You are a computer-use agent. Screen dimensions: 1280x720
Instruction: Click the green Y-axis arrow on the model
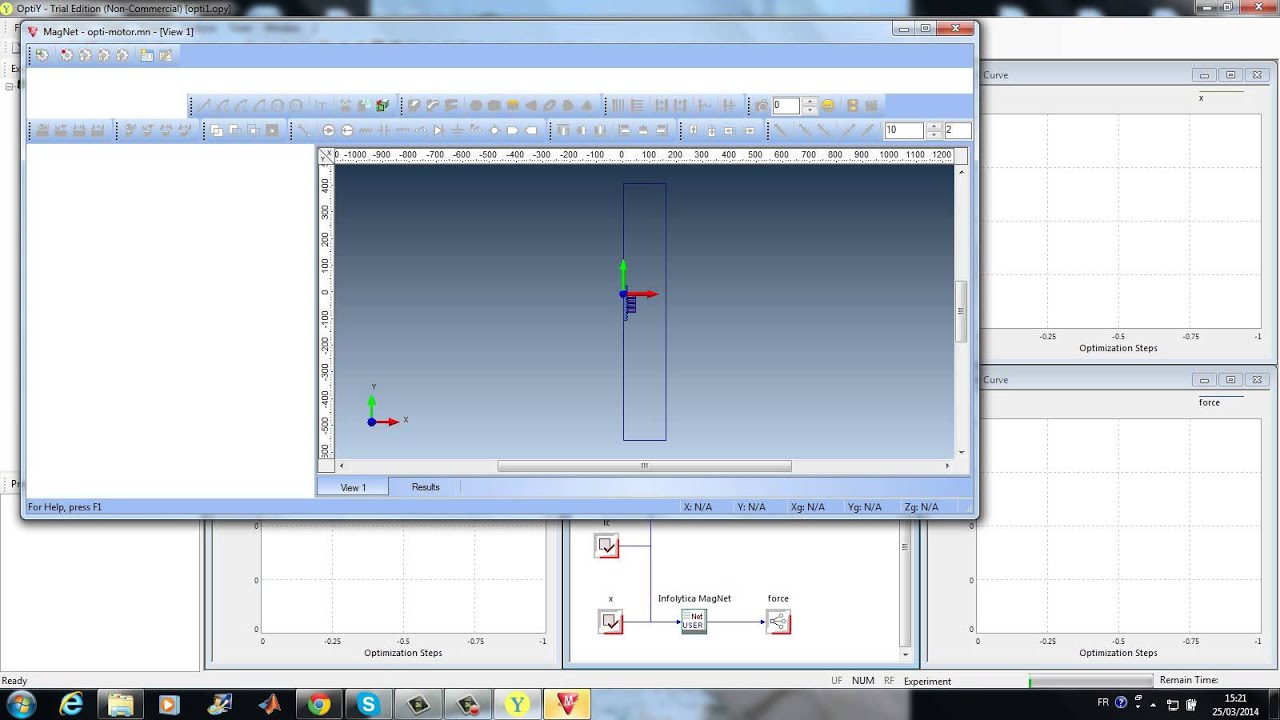click(x=623, y=275)
